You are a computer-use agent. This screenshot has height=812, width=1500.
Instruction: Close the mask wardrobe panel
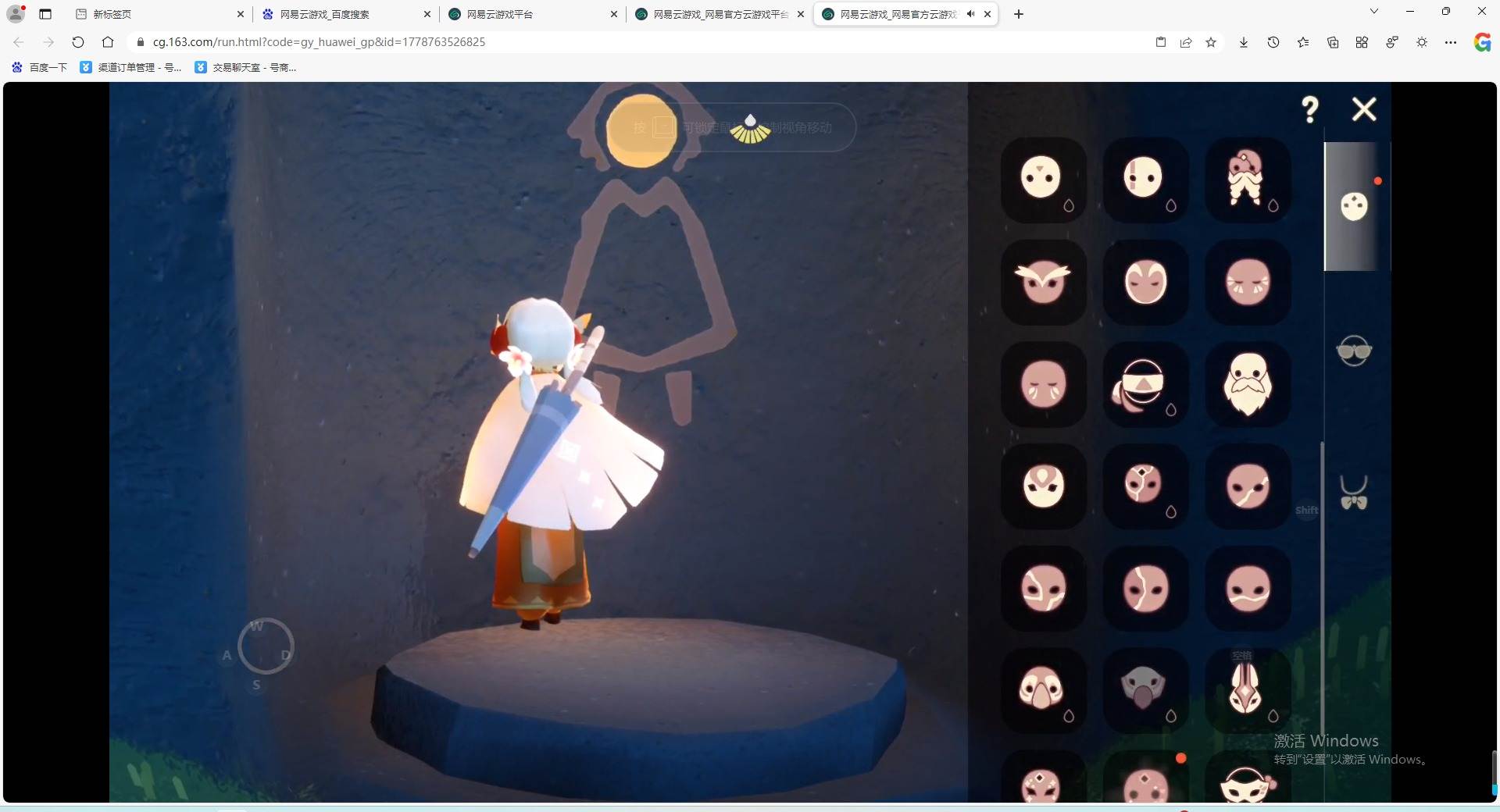1364,109
